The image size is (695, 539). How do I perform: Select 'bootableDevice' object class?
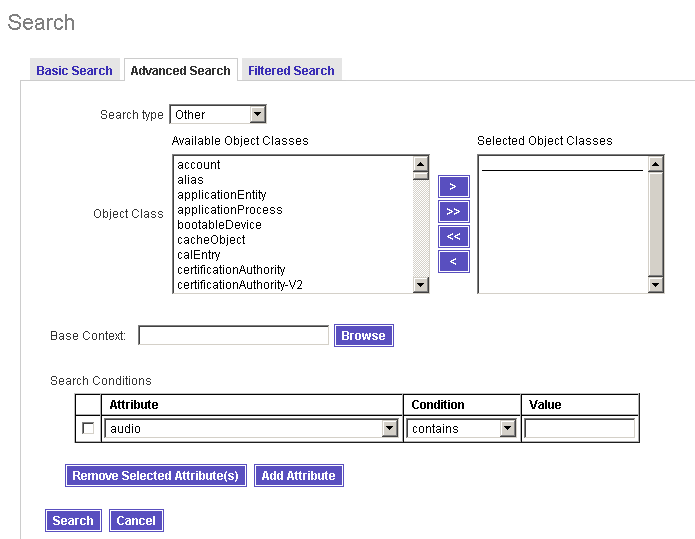(x=293, y=225)
